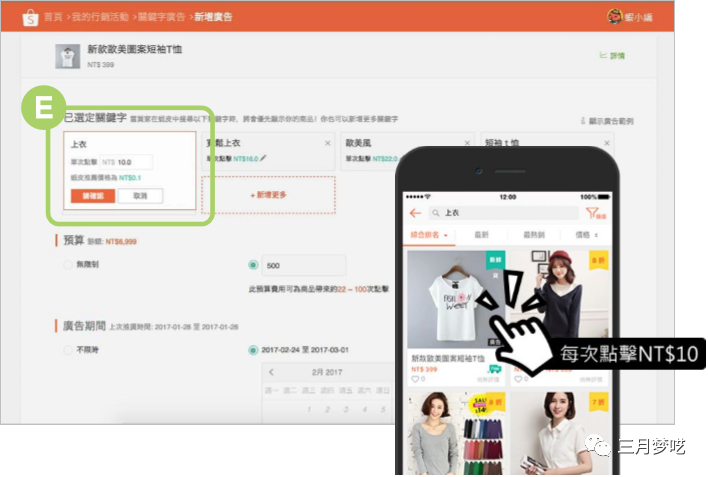Open the grey sweater product with color swatches

click(x=456, y=433)
